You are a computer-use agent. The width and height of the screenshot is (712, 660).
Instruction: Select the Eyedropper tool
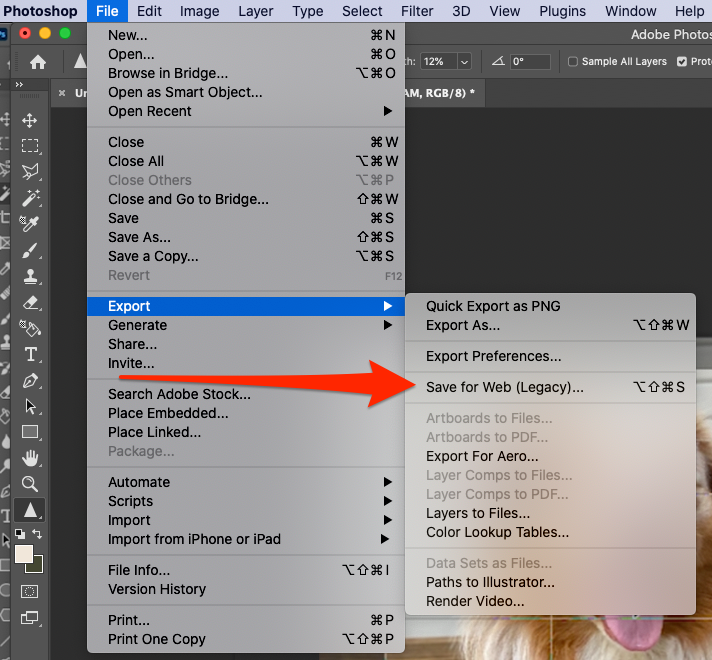(29, 223)
